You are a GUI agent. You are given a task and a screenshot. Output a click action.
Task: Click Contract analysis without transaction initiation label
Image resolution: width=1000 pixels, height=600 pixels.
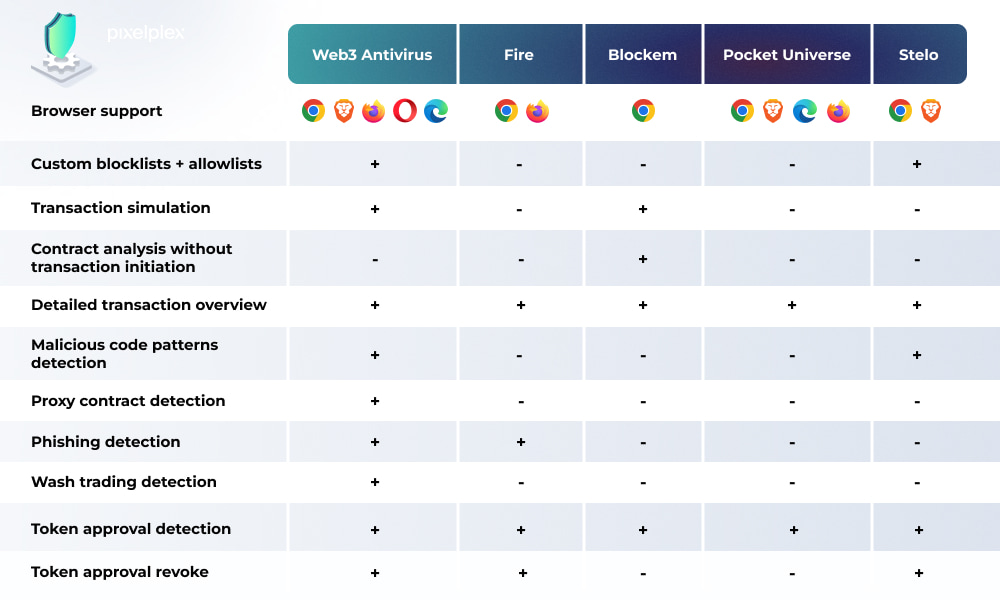pos(131,258)
